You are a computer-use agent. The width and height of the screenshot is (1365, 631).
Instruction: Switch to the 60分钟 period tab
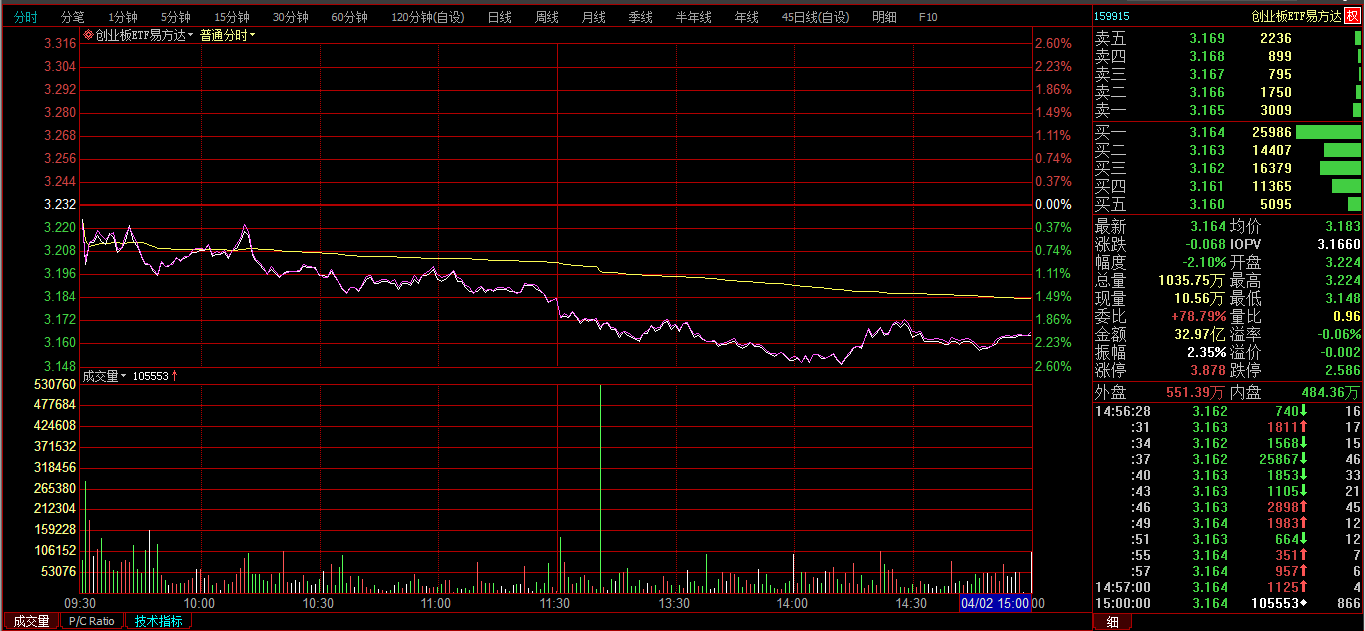(x=349, y=17)
